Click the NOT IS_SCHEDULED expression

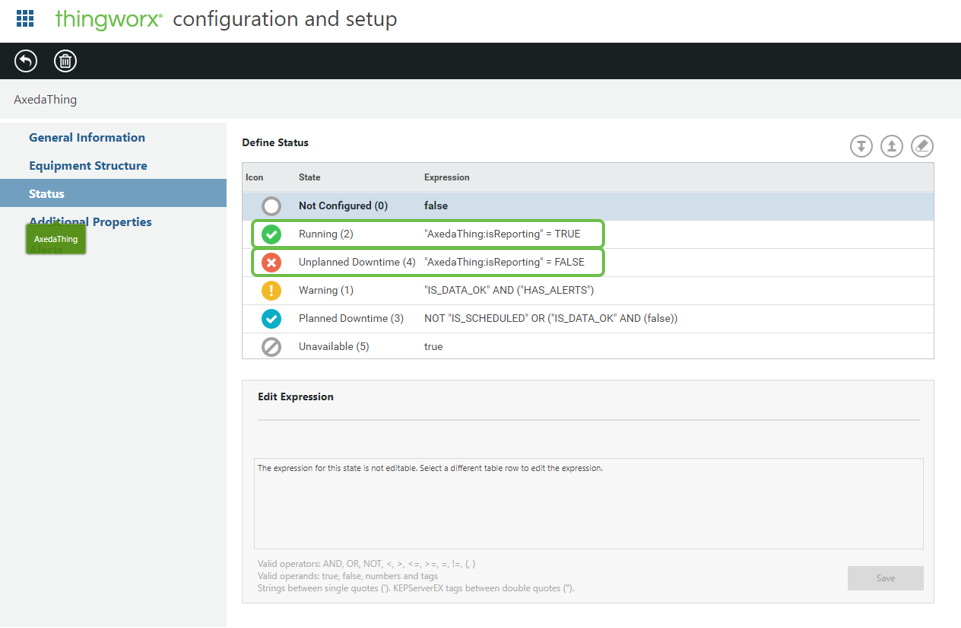[x=551, y=319]
